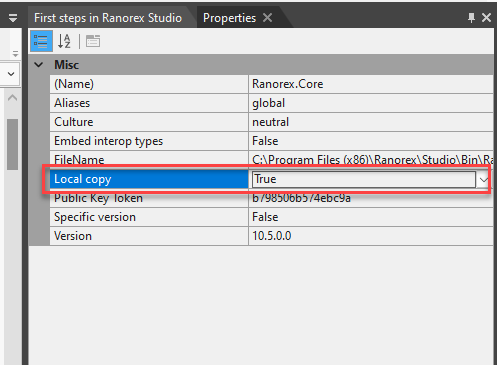Screen dimensions: 497x365
Task: Pin the Properties panel
Action: pyautogui.click(x=471, y=17)
